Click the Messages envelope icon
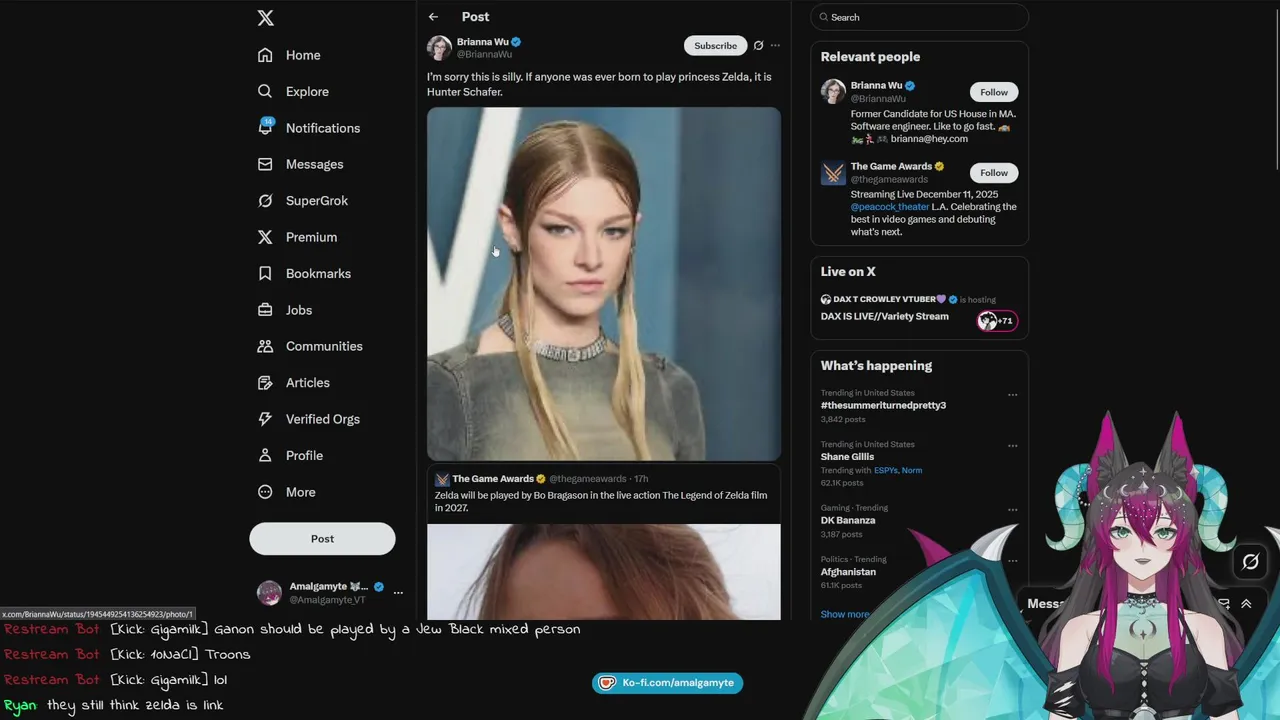 [265, 164]
